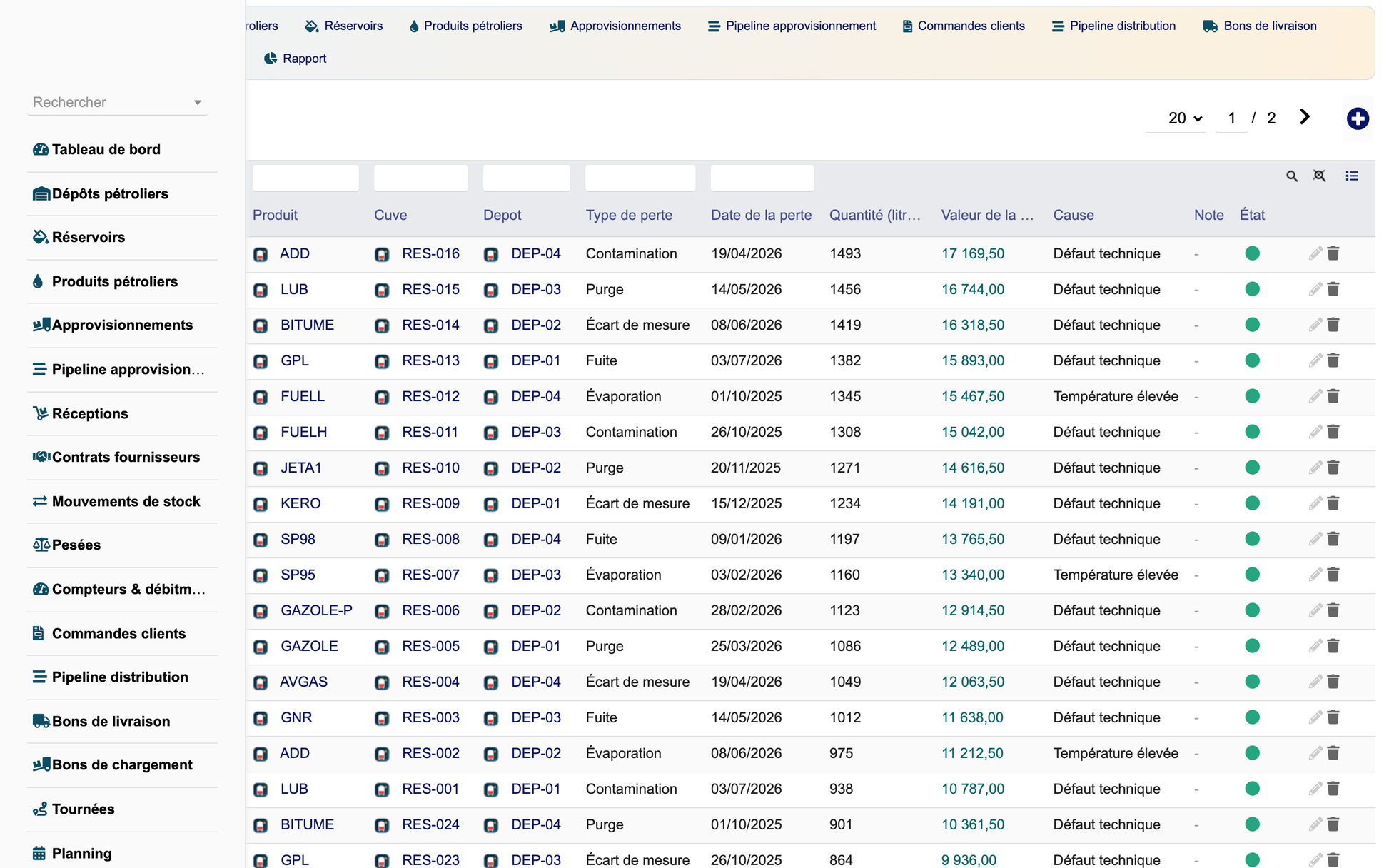
Task: Switch to Produits pétroliers top tab
Action: pos(465,26)
